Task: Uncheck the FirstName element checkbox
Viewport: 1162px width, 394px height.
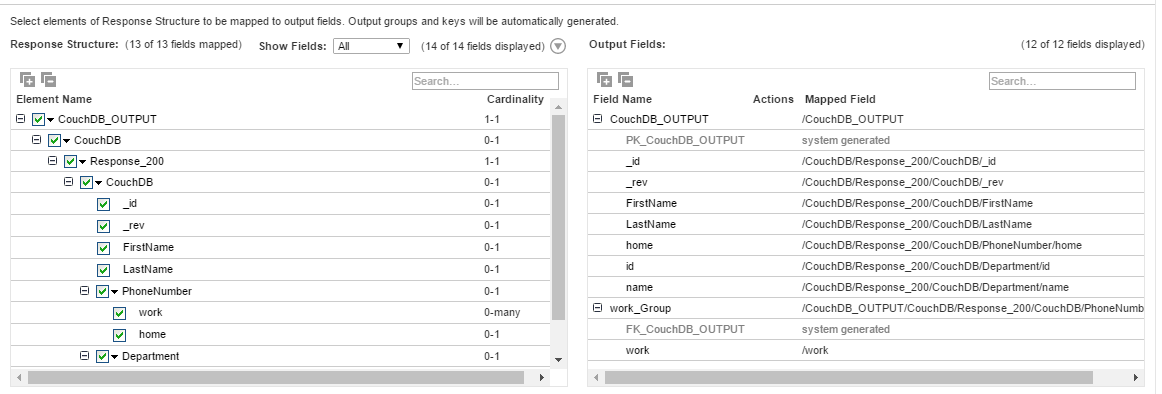Action: (103, 248)
